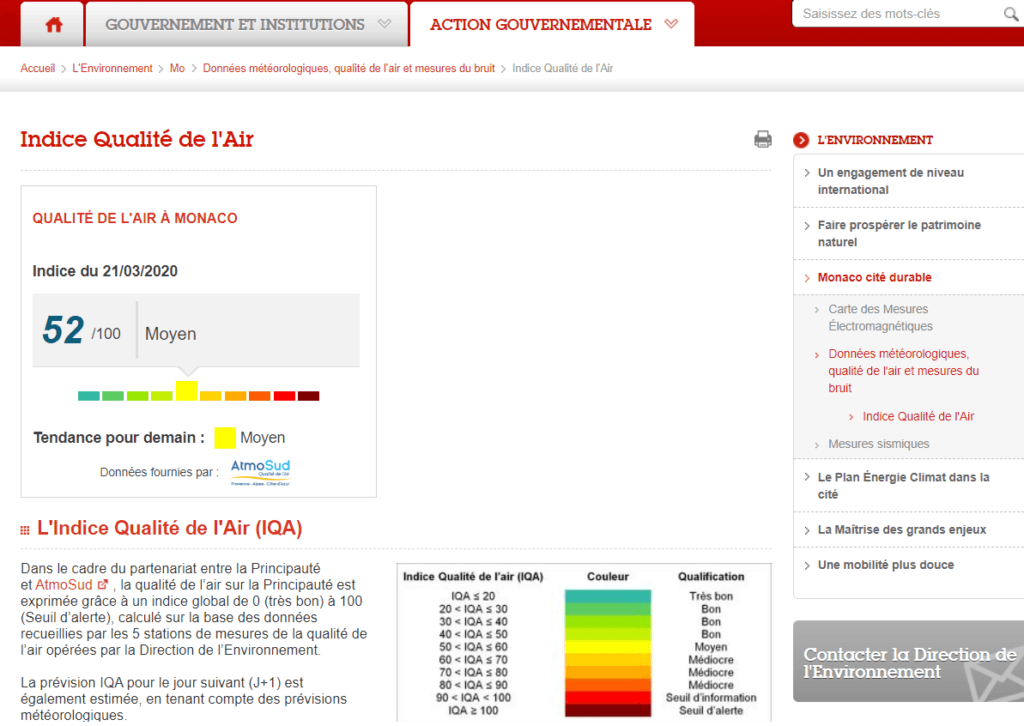The height and width of the screenshot is (726, 1024).
Task: Click the search magnifying glass icon
Action: (x=1010, y=14)
